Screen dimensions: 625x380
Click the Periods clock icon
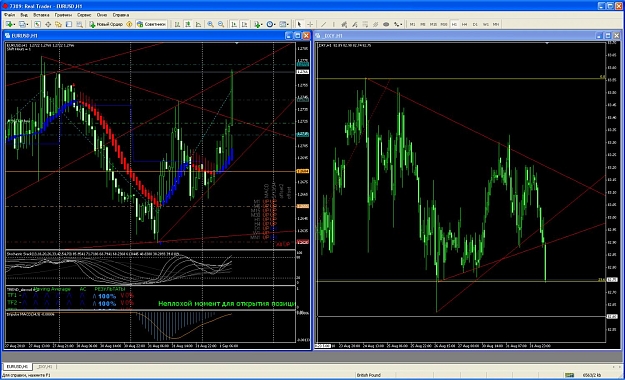click(269, 24)
